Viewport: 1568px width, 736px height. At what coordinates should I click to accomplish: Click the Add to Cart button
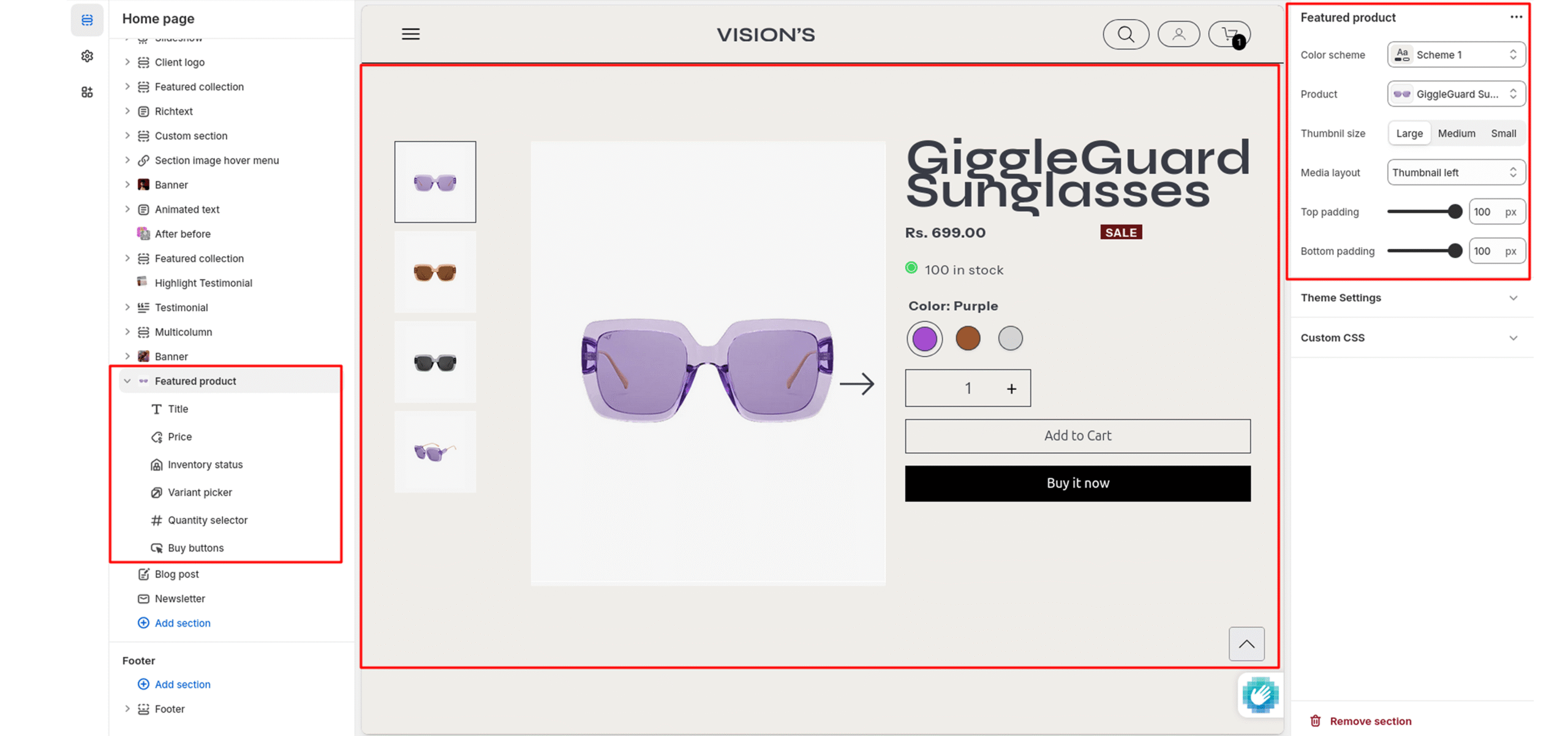coord(1077,436)
